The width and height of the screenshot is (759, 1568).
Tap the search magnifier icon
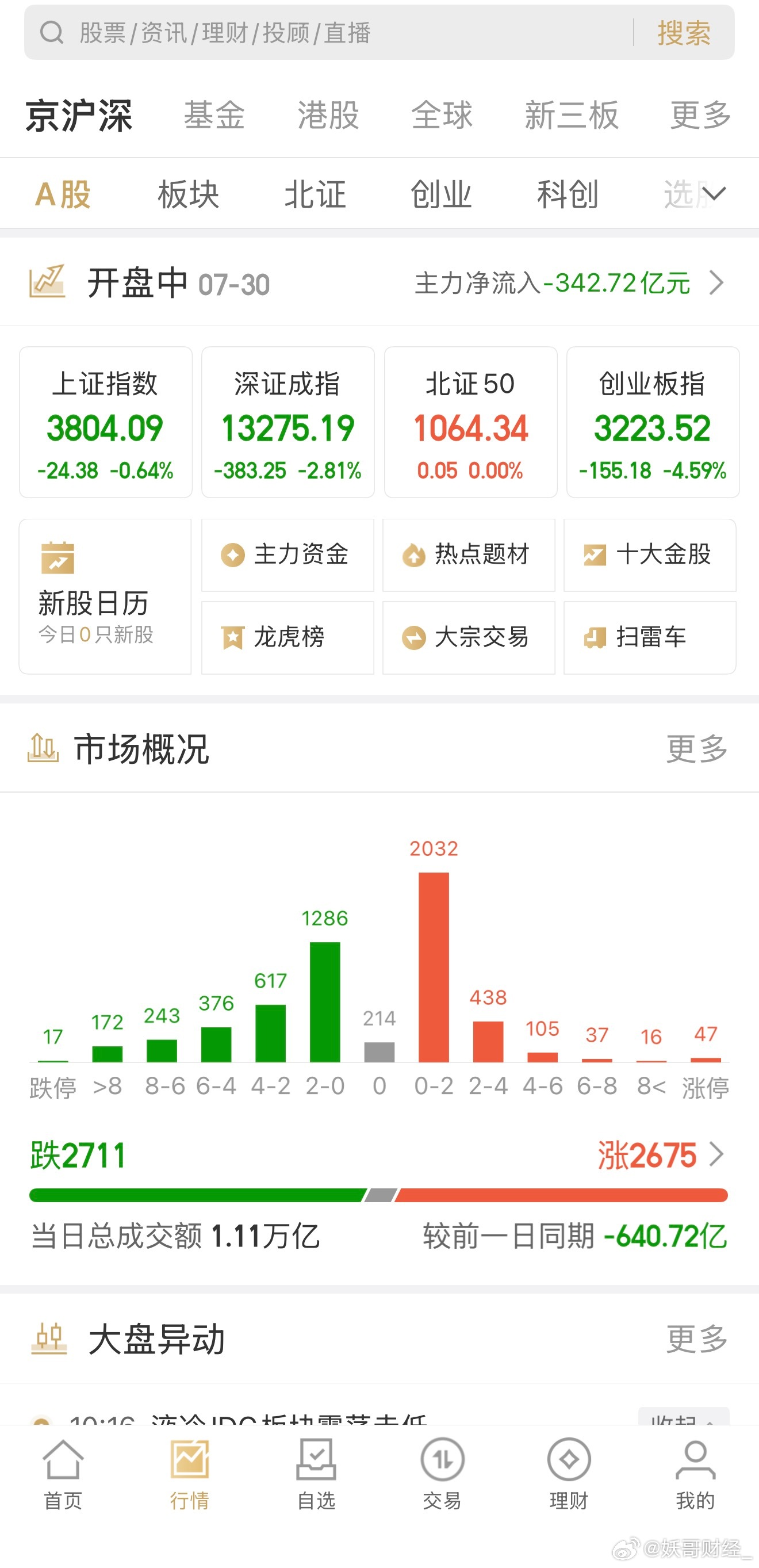pyautogui.click(x=51, y=32)
